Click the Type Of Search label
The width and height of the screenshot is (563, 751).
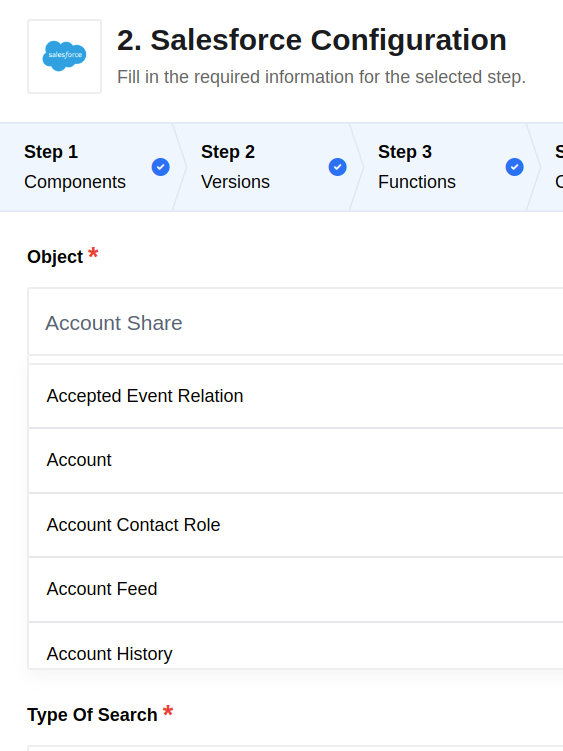(92, 715)
